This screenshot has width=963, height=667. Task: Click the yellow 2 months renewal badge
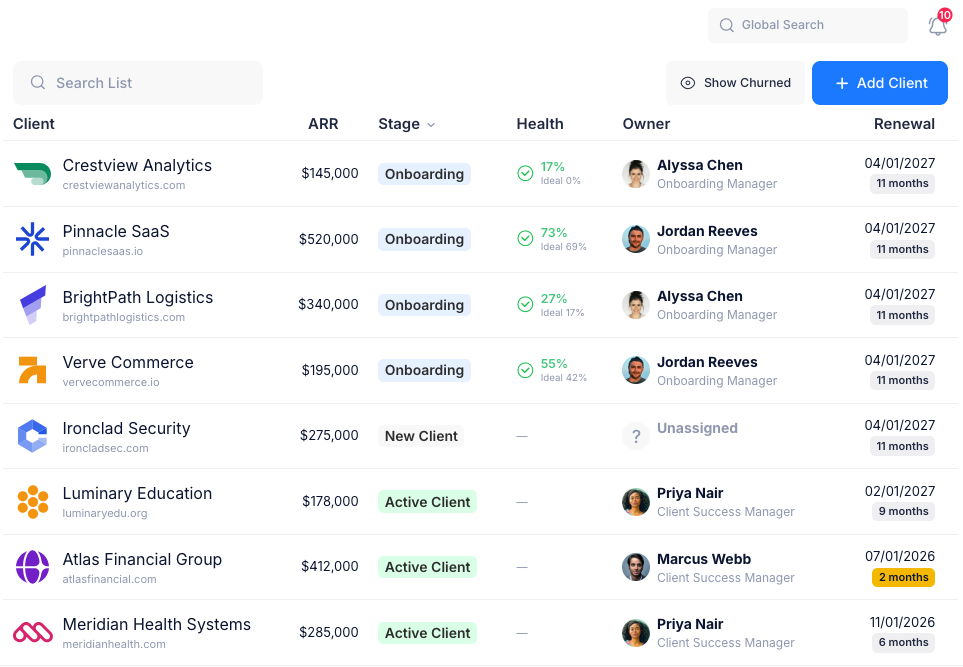coord(902,577)
